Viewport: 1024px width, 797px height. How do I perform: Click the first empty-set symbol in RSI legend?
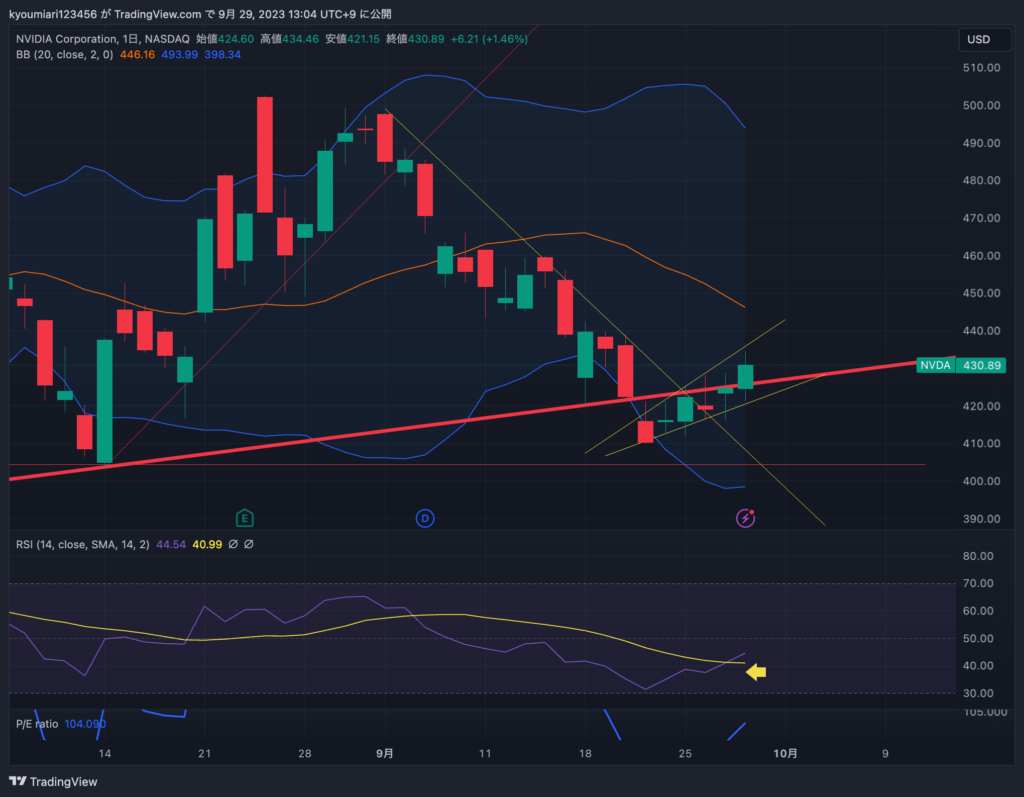(233, 544)
